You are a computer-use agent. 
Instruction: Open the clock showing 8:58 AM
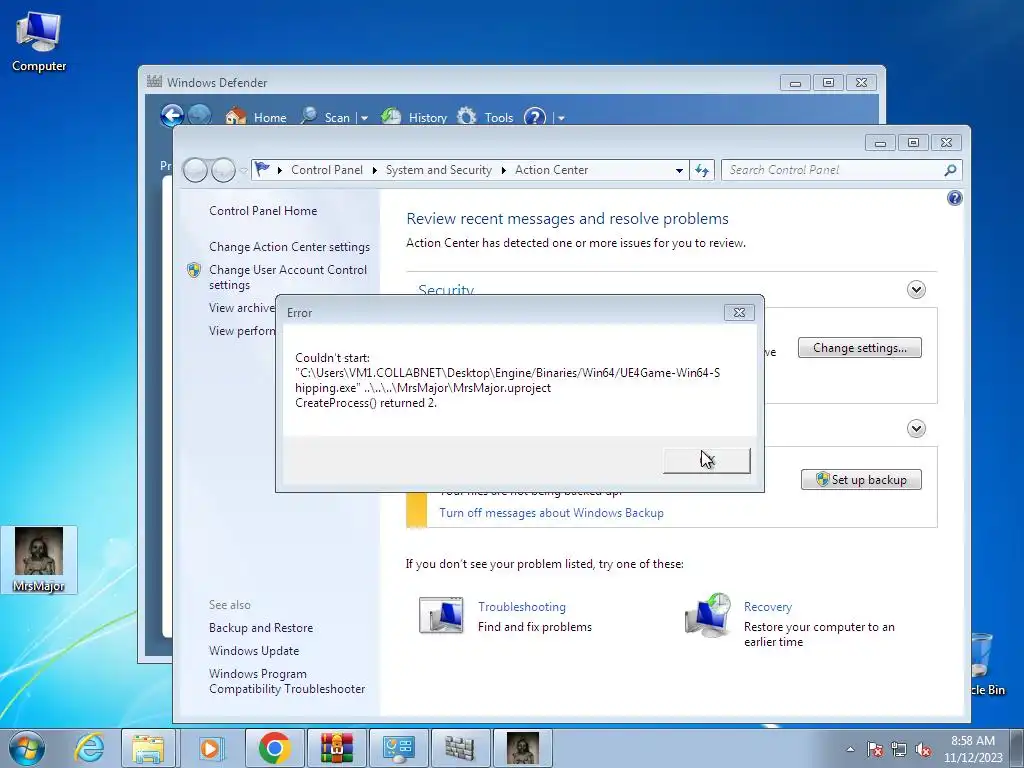[x=972, y=748]
